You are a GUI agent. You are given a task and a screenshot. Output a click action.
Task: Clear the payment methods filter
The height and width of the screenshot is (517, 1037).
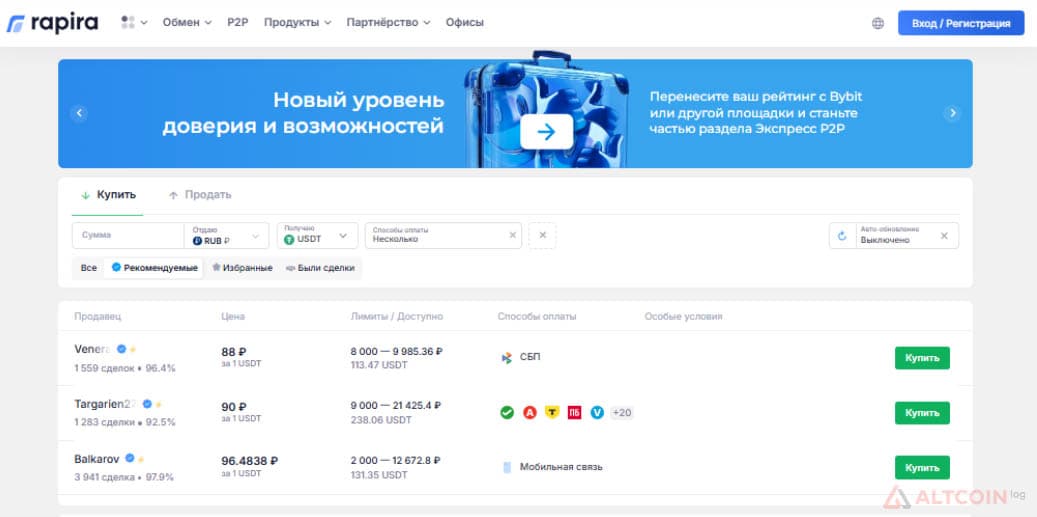[513, 235]
